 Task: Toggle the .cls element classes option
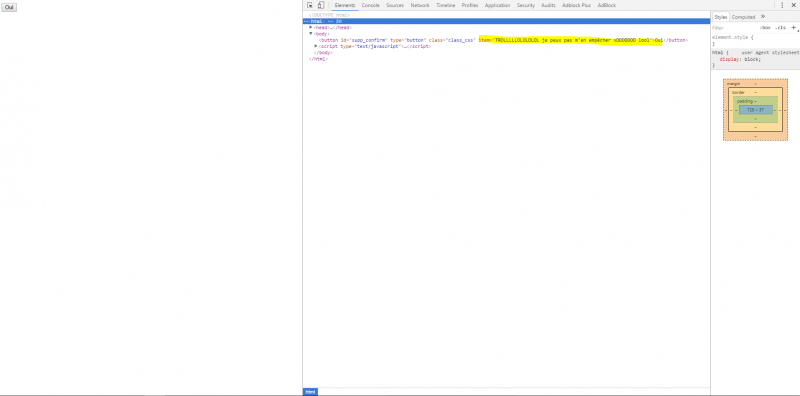781,28
